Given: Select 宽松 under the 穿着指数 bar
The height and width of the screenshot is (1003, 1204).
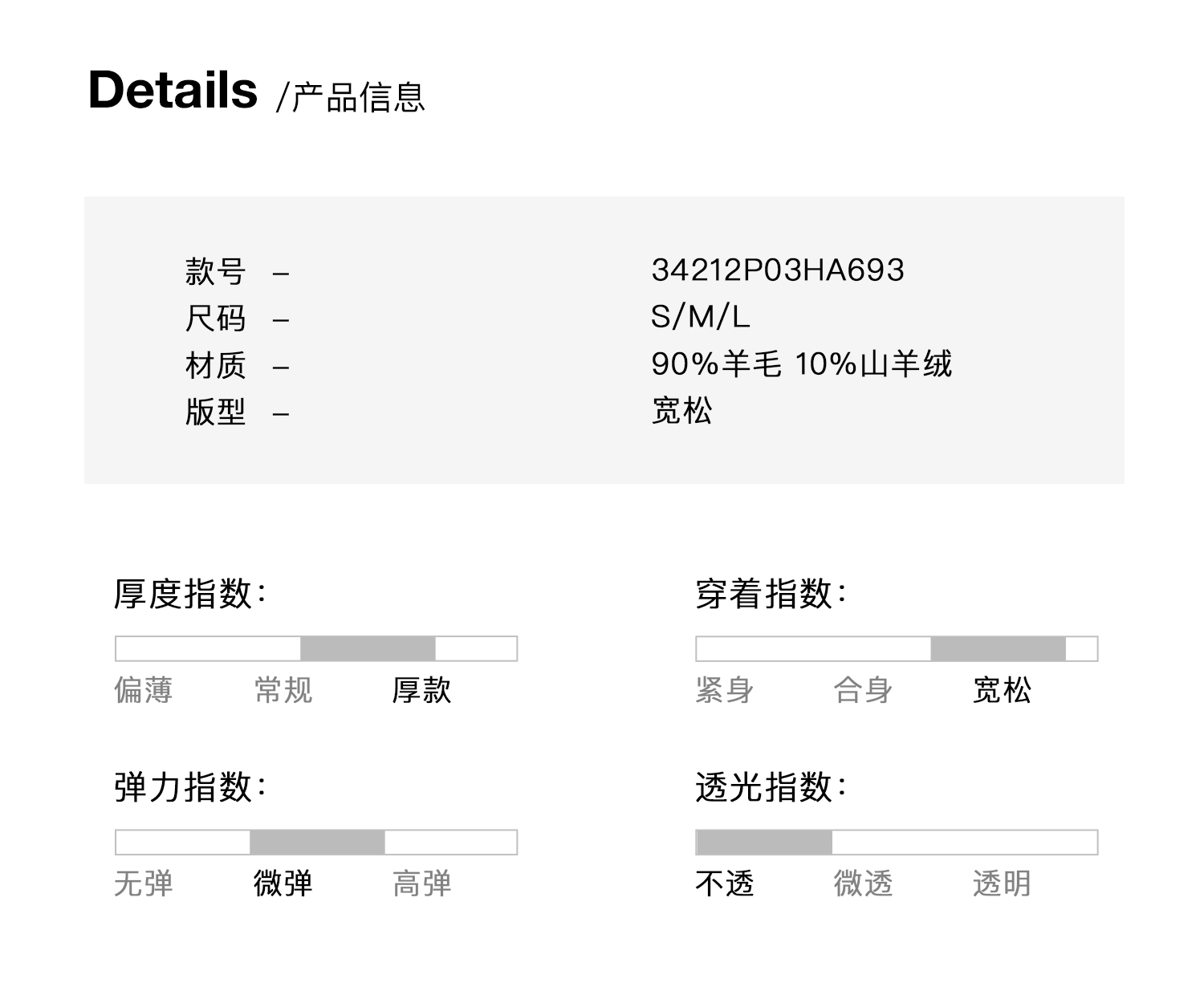Looking at the screenshot, I should [x=1002, y=690].
